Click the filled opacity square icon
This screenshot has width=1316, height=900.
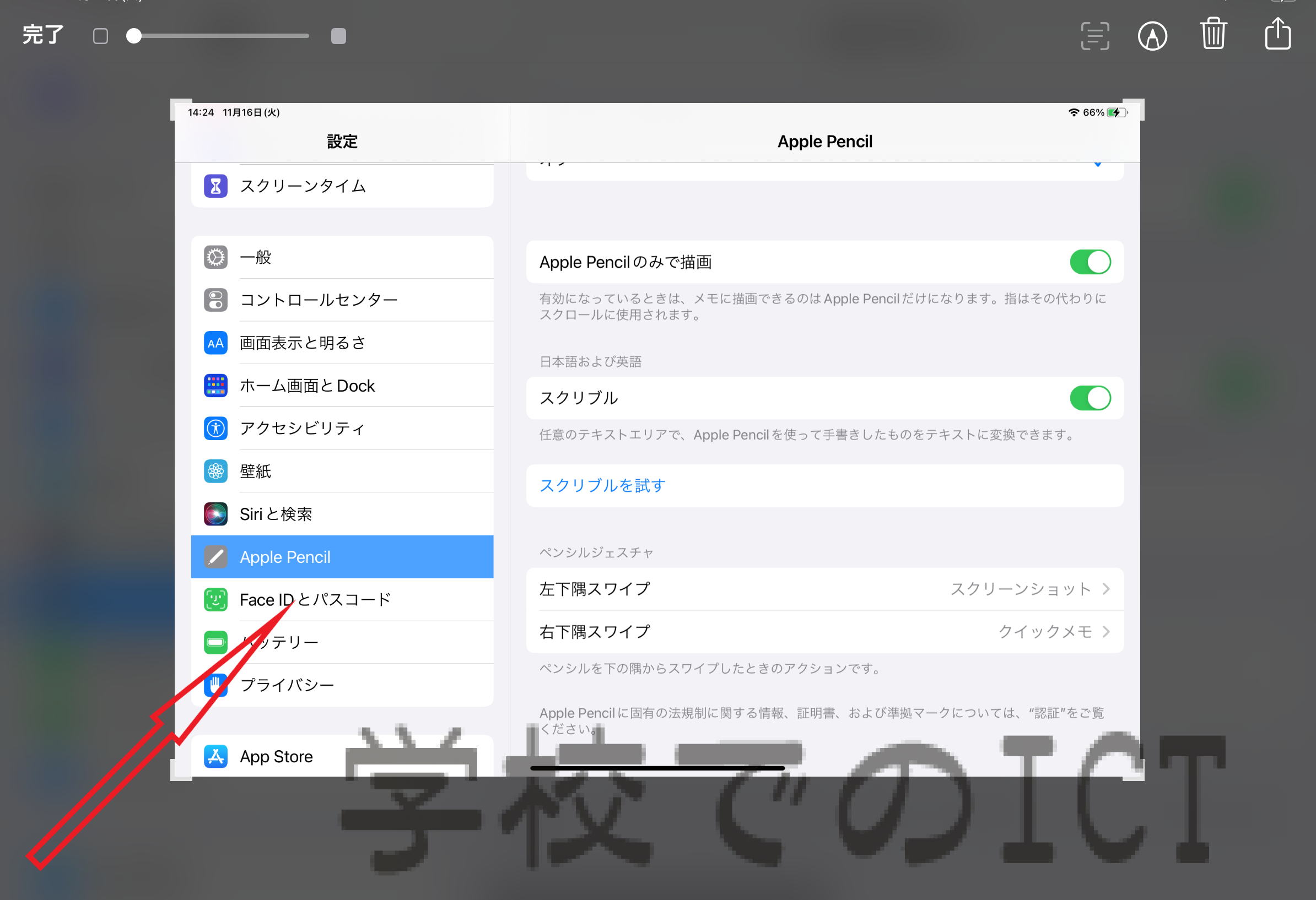click(338, 36)
